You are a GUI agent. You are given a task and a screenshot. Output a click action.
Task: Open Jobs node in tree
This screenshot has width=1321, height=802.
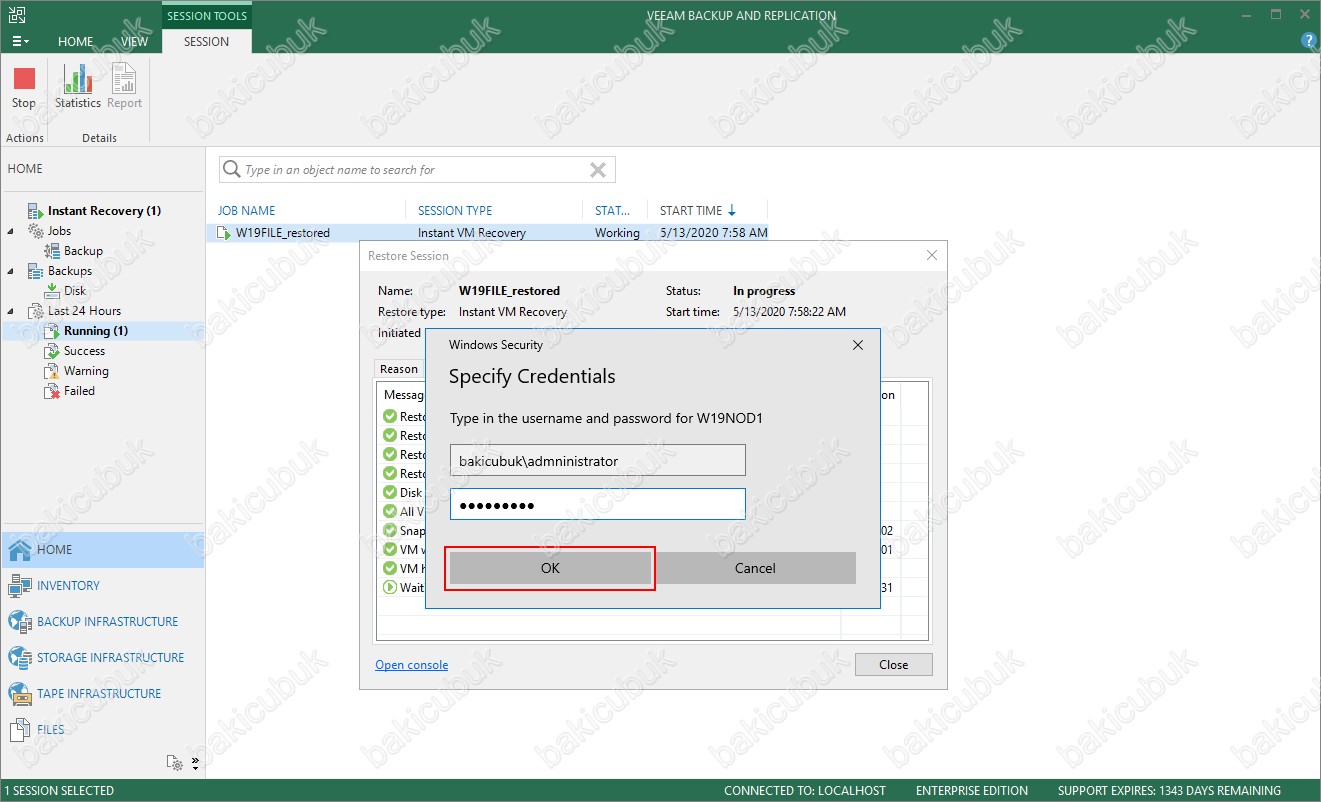coord(59,231)
